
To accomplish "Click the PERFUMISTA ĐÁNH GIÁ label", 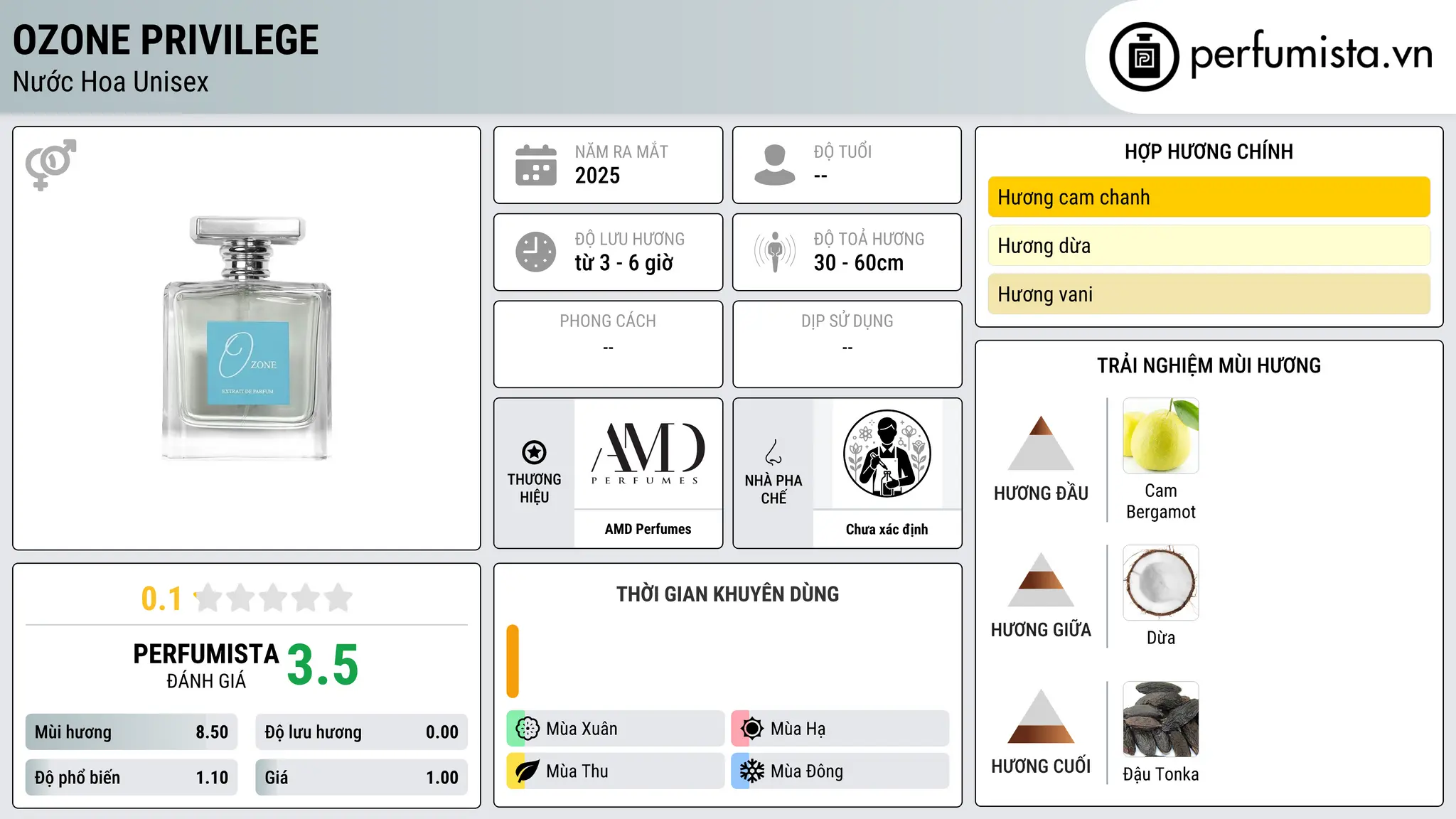I will 206,665.
